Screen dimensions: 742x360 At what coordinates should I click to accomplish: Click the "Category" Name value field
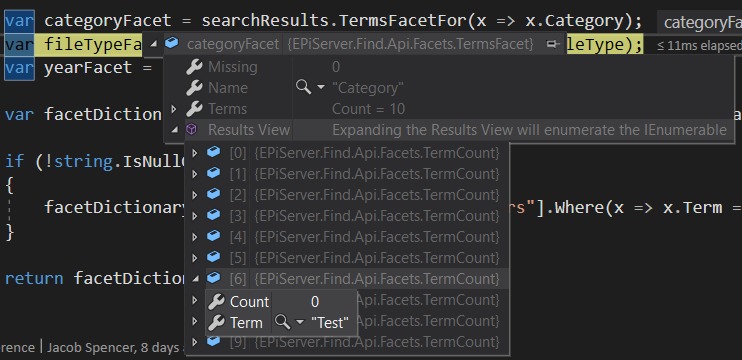[x=368, y=88]
